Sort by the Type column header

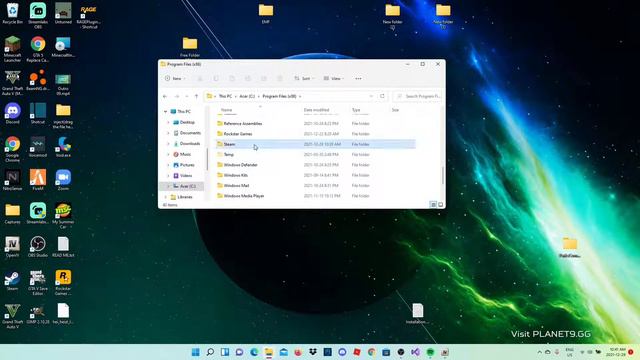pos(356,110)
